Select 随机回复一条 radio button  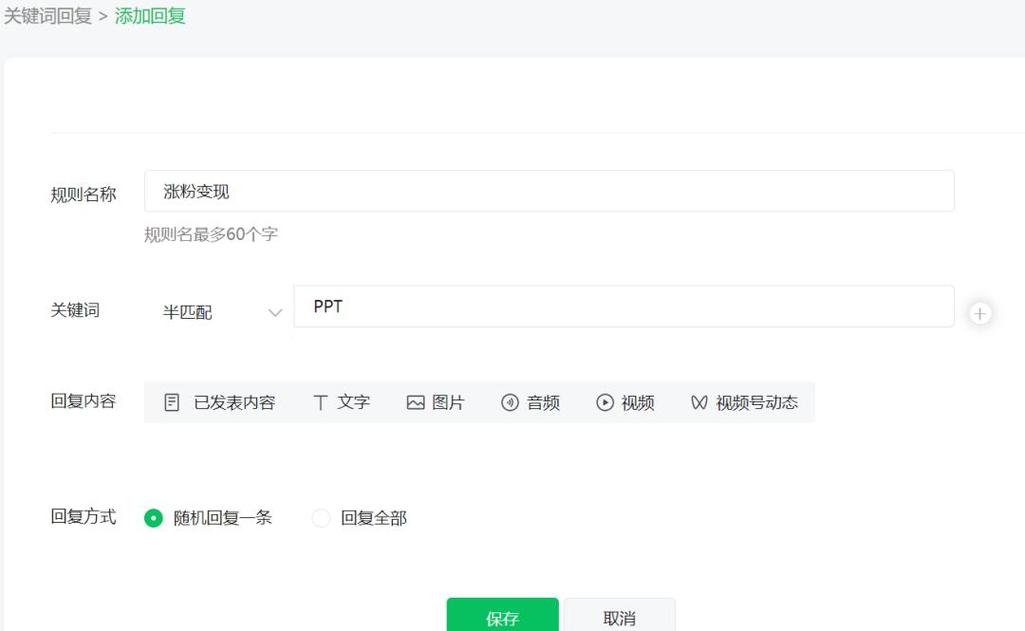[154, 518]
